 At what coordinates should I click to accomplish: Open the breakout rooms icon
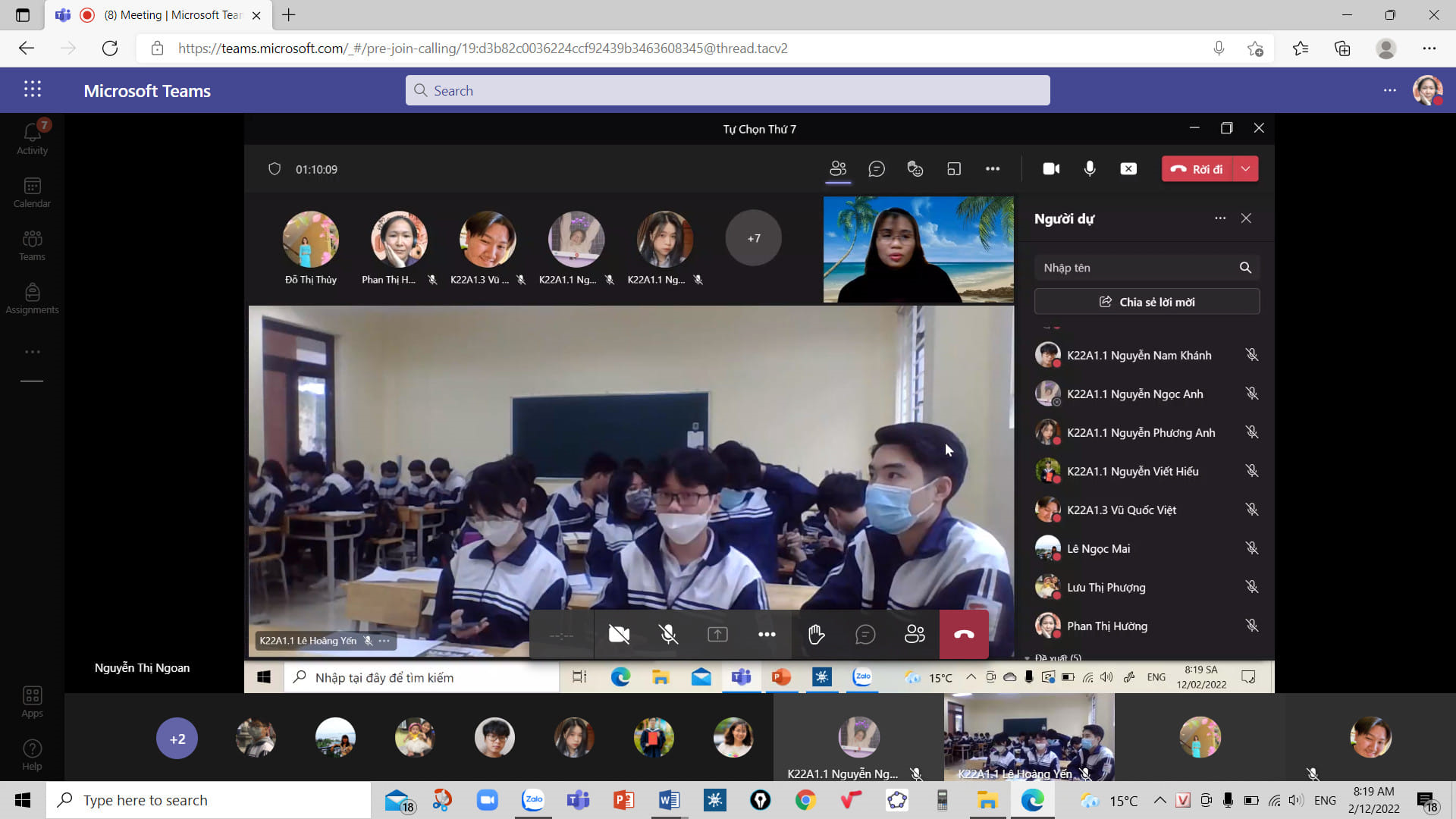(954, 169)
